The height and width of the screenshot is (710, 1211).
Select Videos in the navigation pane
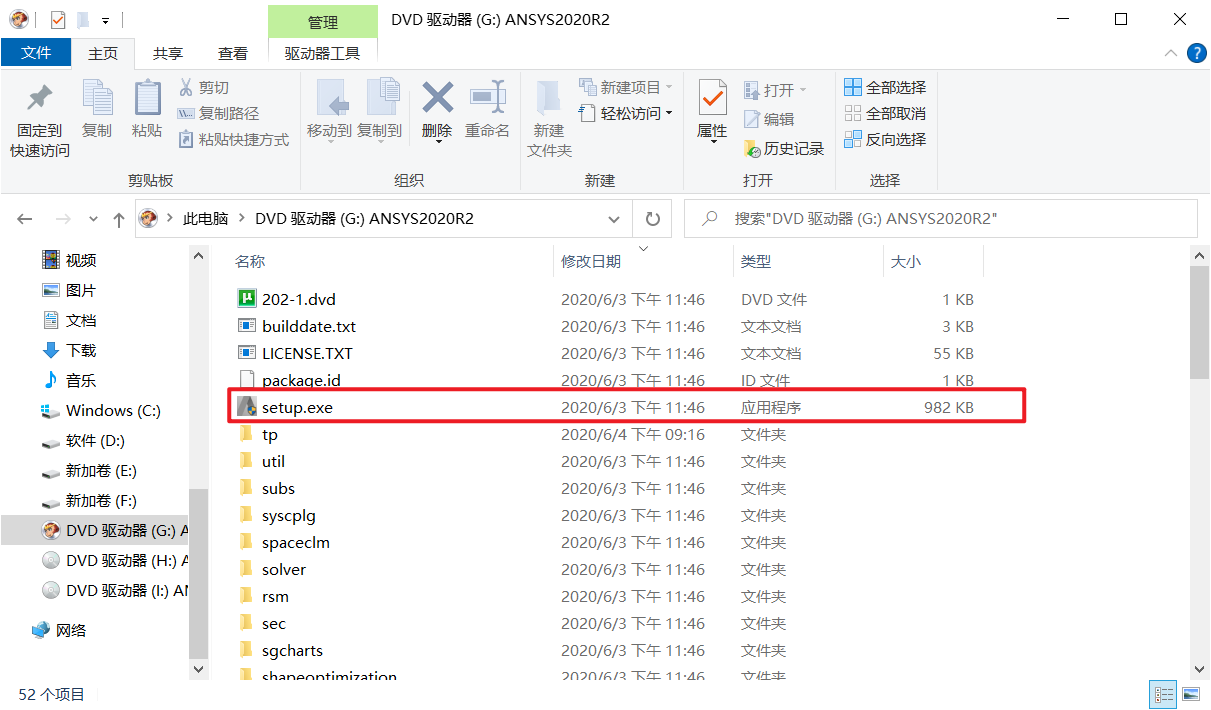[x=69, y=261]
